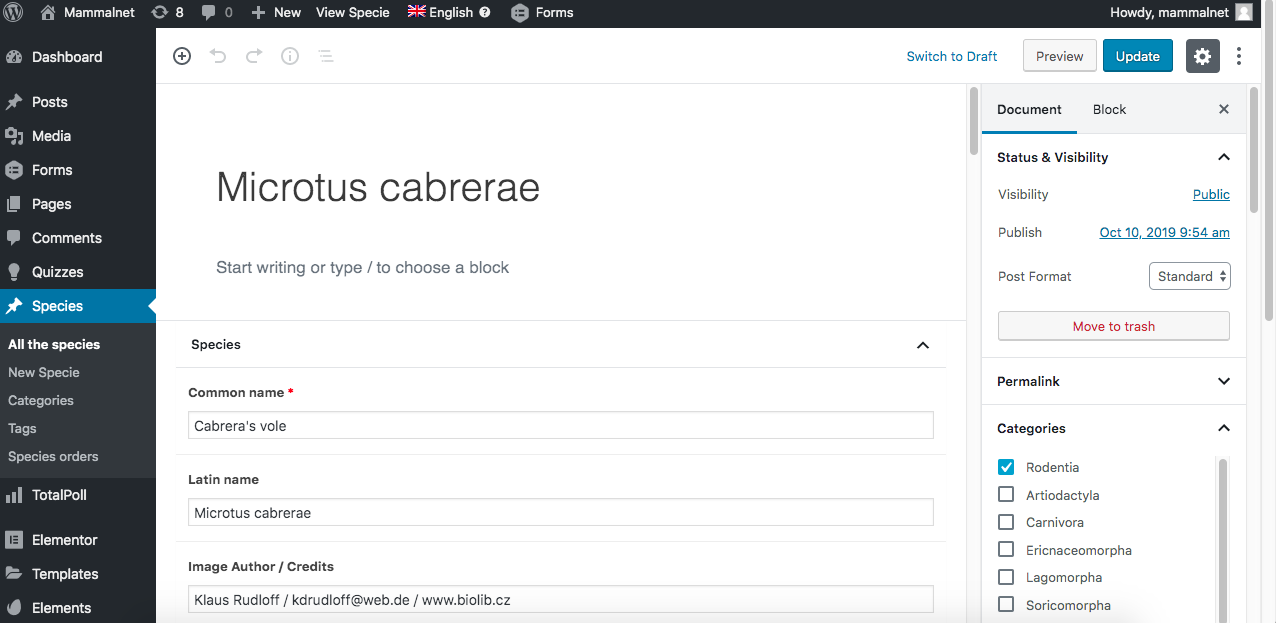Click the Add block plus icon
Viewport: 1276px width, 623px height.
(x=182, y=57)
